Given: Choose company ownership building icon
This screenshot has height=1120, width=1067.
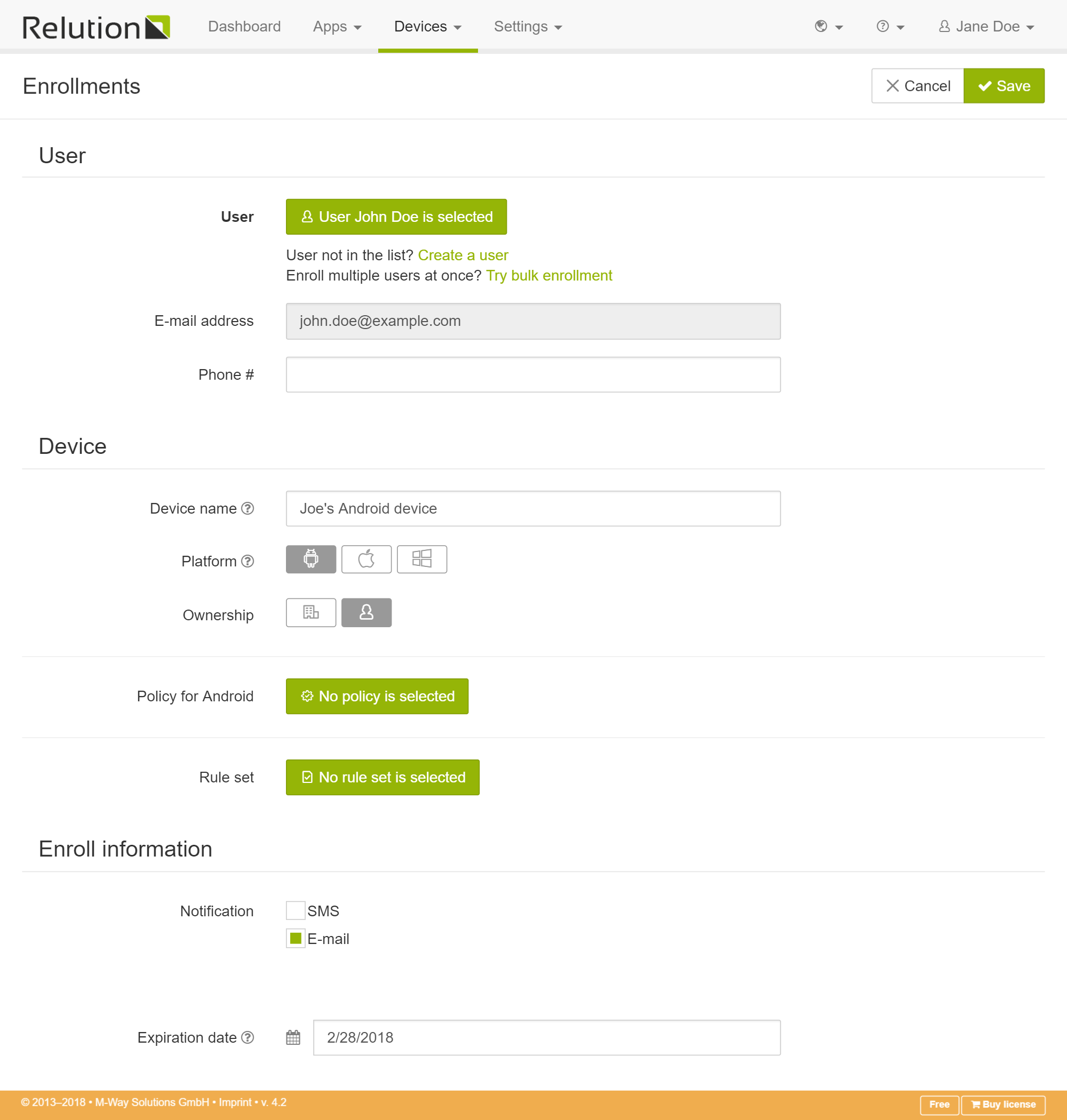Looking at the screenshot, I should coord(310,612).
